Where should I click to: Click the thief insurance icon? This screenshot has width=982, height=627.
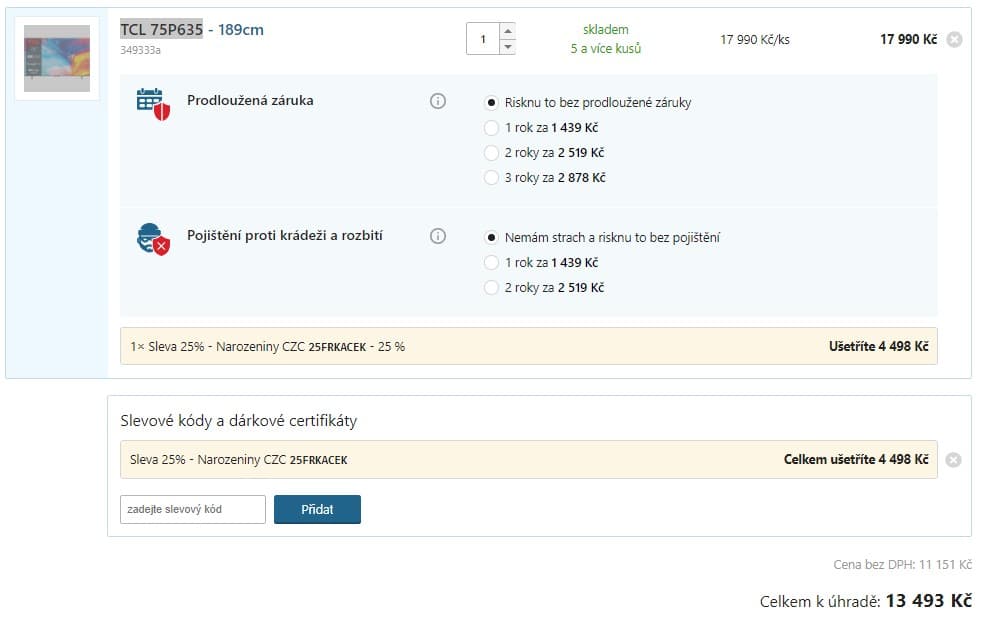[153, 239]
